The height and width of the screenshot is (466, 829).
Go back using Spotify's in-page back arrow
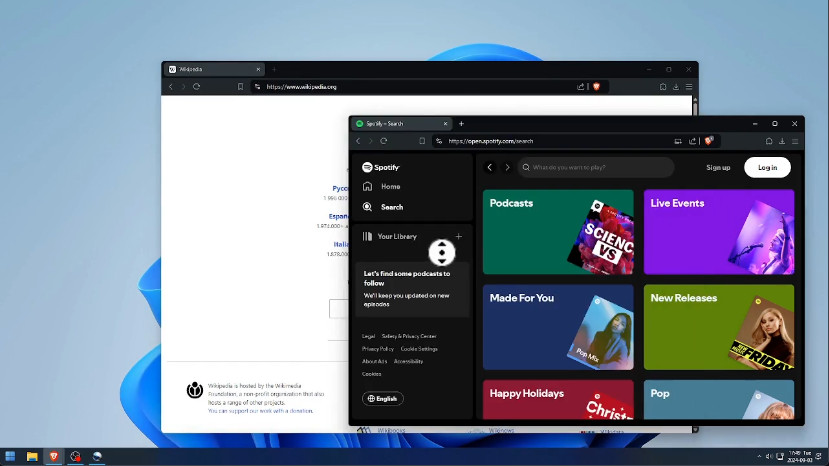tap(490, 167)
